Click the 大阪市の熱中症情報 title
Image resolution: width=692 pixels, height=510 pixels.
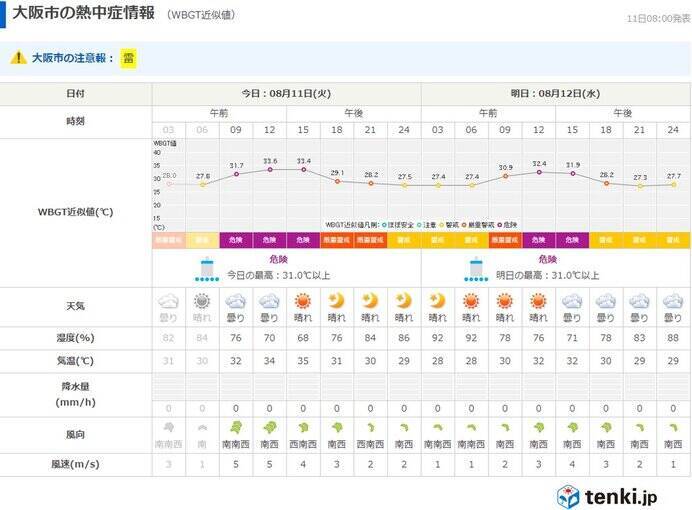[83, 13]
